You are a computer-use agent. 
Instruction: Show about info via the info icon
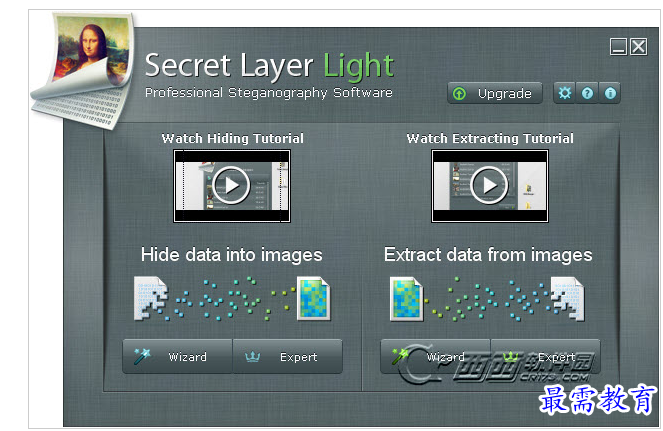pyautogui.click(x=610, y=93)
